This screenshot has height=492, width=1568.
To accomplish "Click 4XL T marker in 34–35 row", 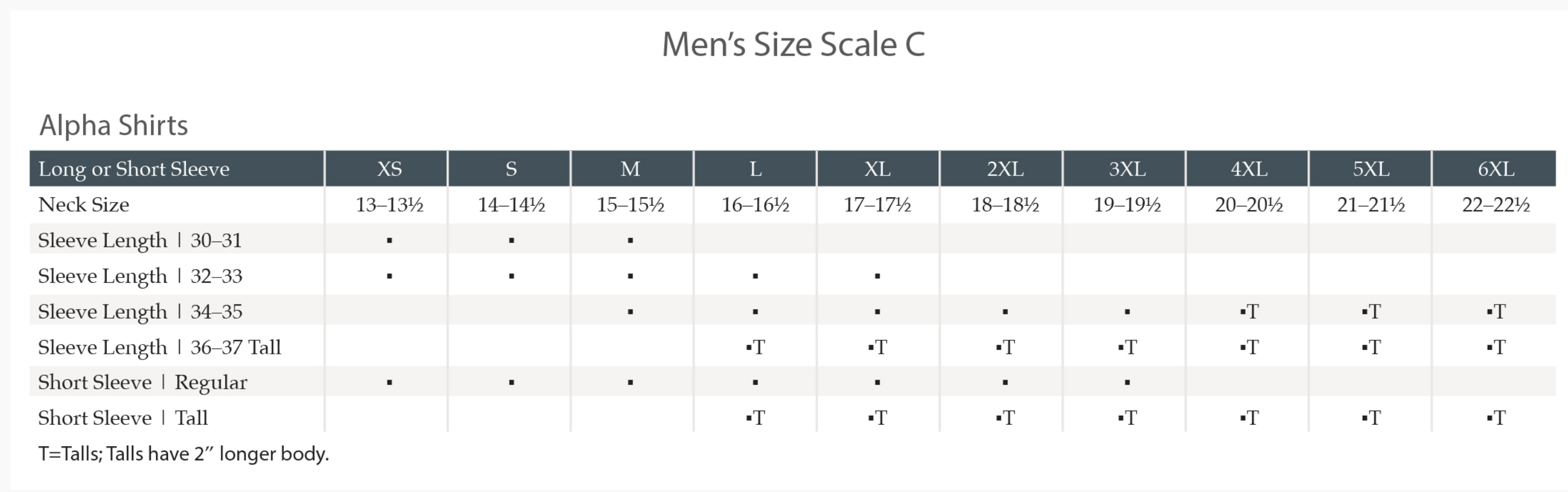I will 1249,312.
